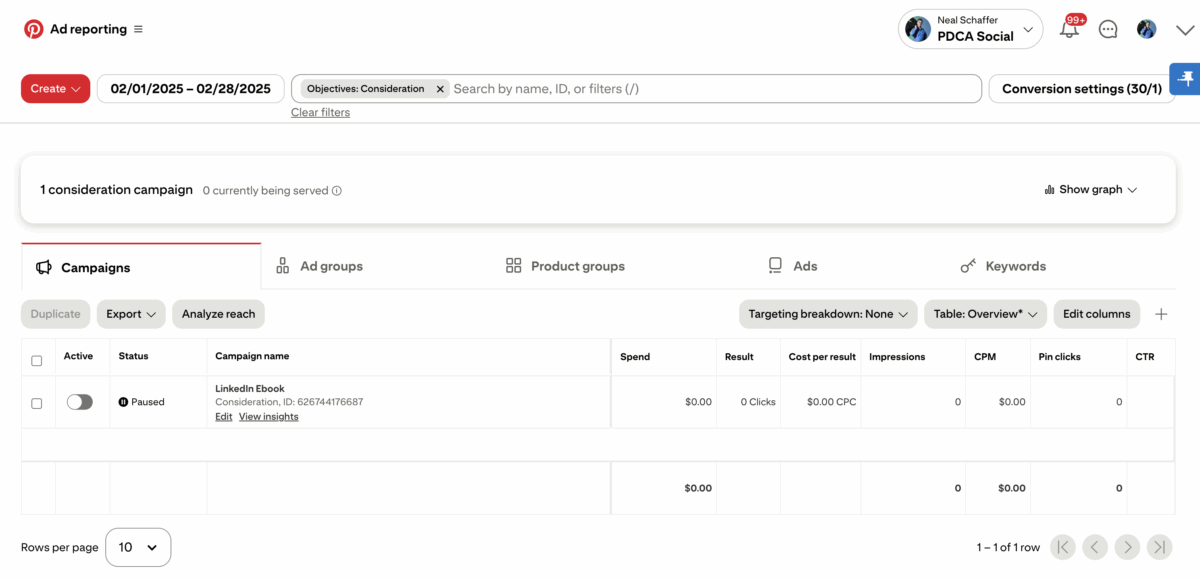The image size is (1200, 579).
Task: Expand the Rows per page dropdown
Action: point(138,547)
